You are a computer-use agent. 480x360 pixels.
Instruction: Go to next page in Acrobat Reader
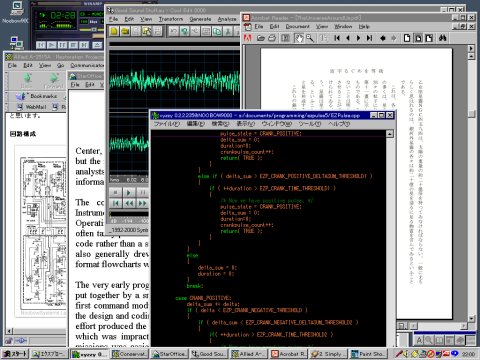pyautogui.click(x=359, y=38)
